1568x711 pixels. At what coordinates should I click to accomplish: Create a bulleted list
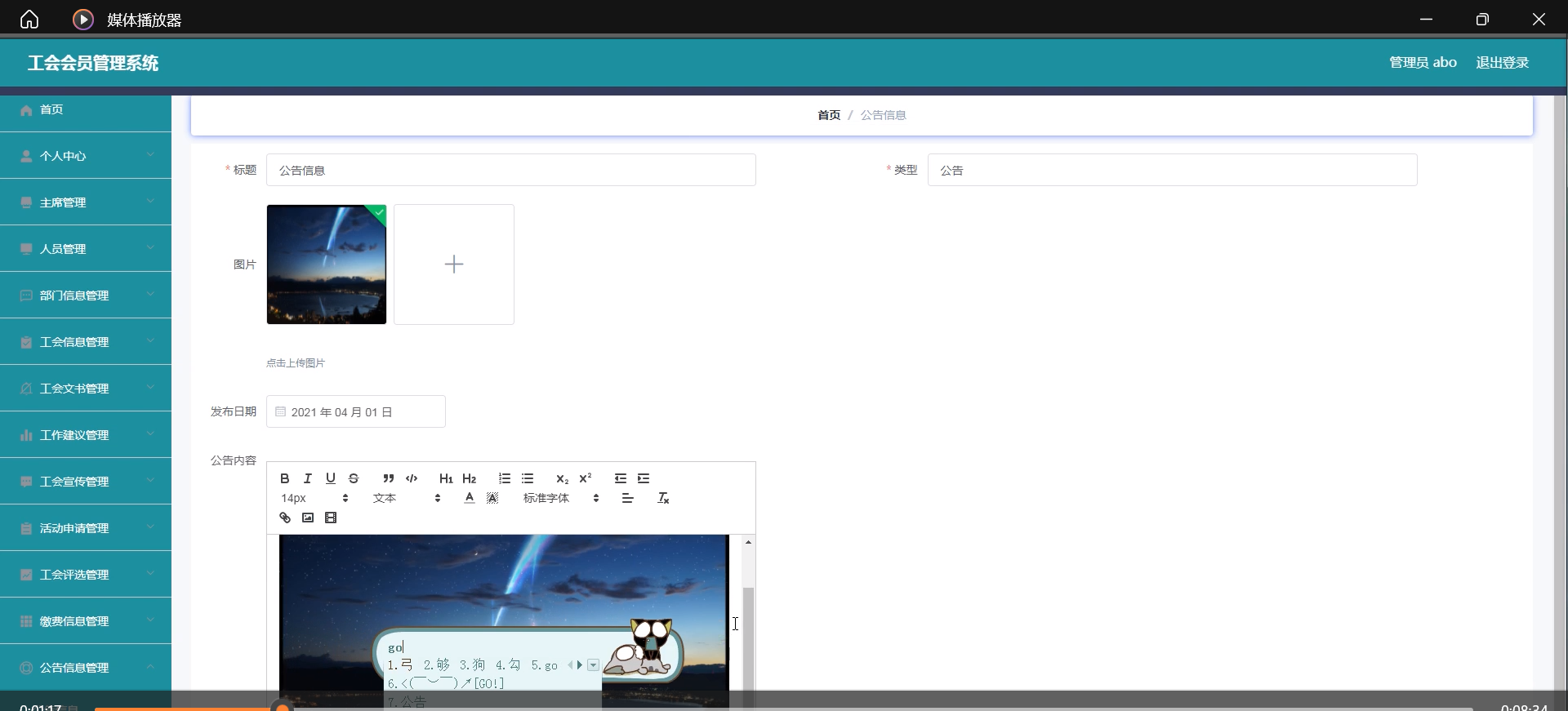528,478
